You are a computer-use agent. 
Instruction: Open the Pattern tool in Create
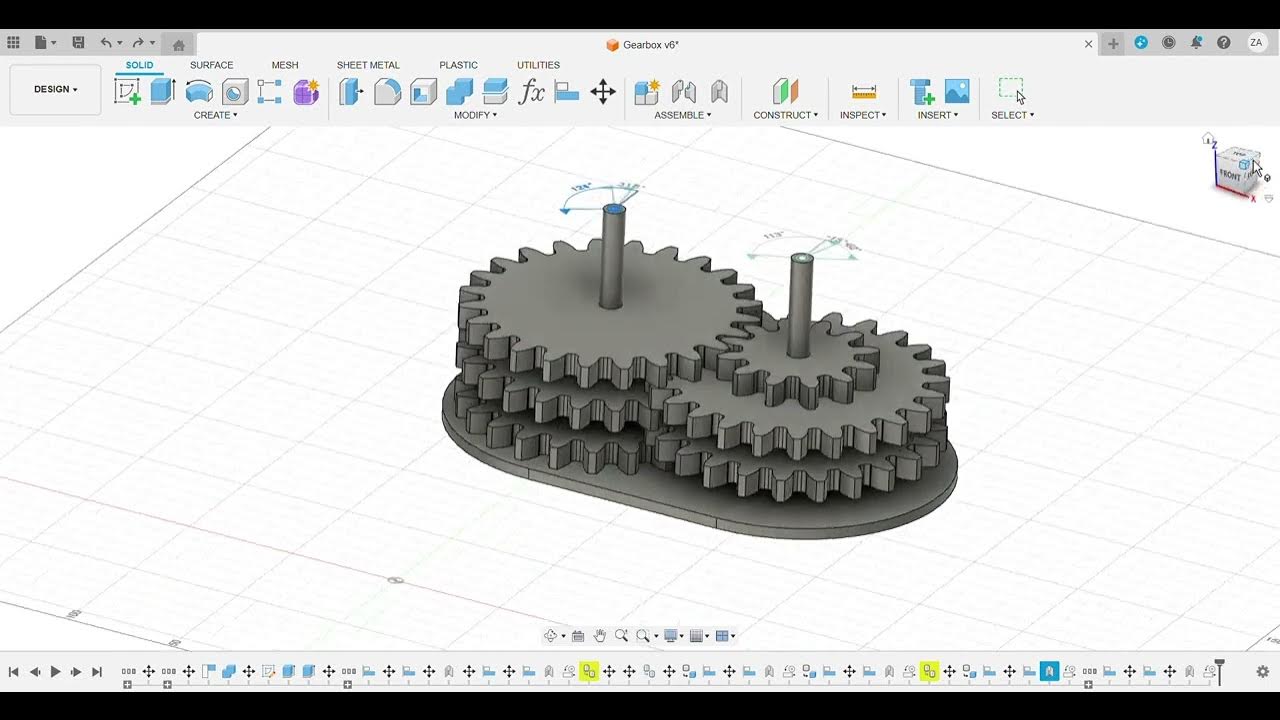(269, 92)
